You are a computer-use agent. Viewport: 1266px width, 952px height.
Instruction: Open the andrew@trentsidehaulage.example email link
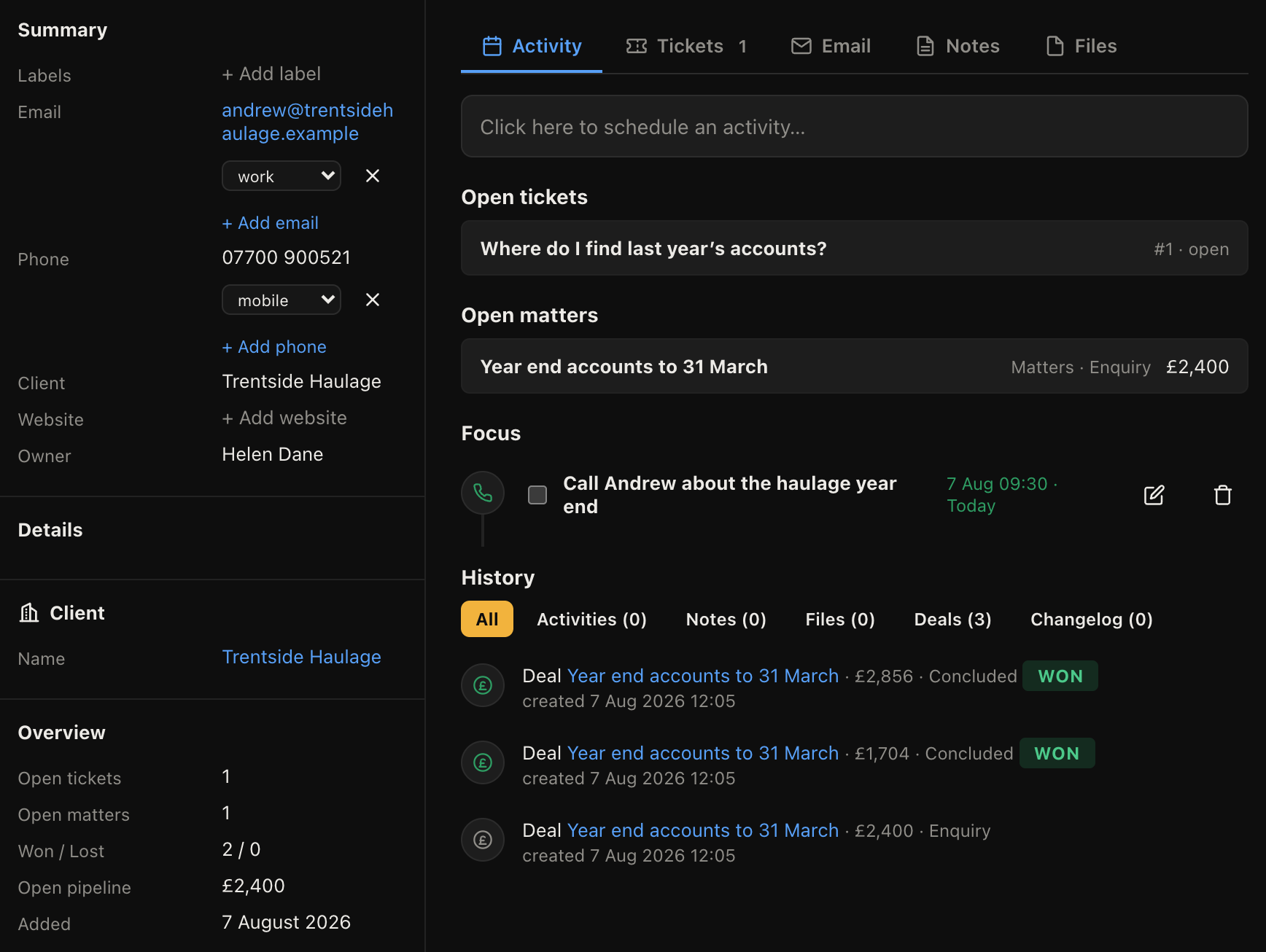coord(308,122)
